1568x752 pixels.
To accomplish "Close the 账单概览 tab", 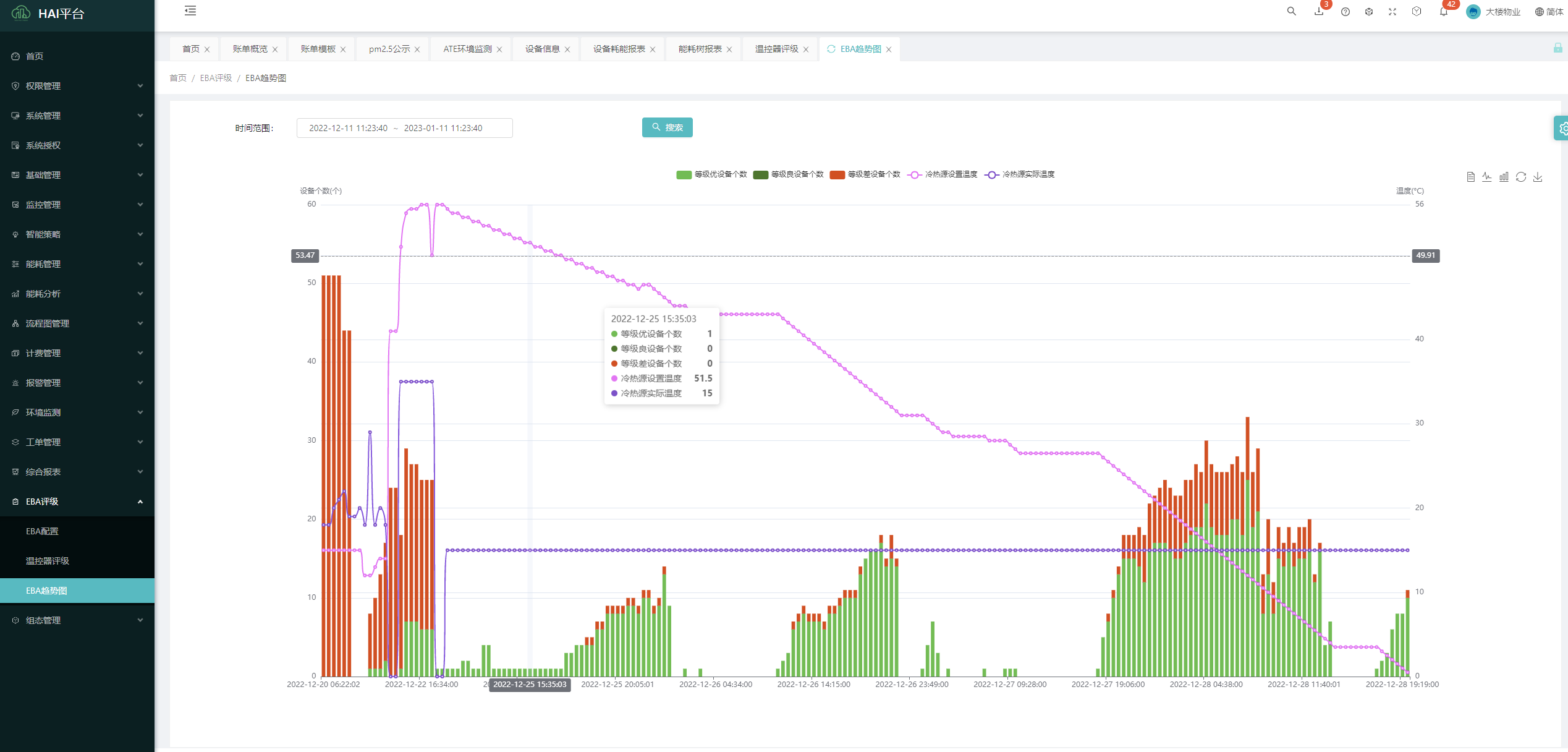I will coord(275,49).
